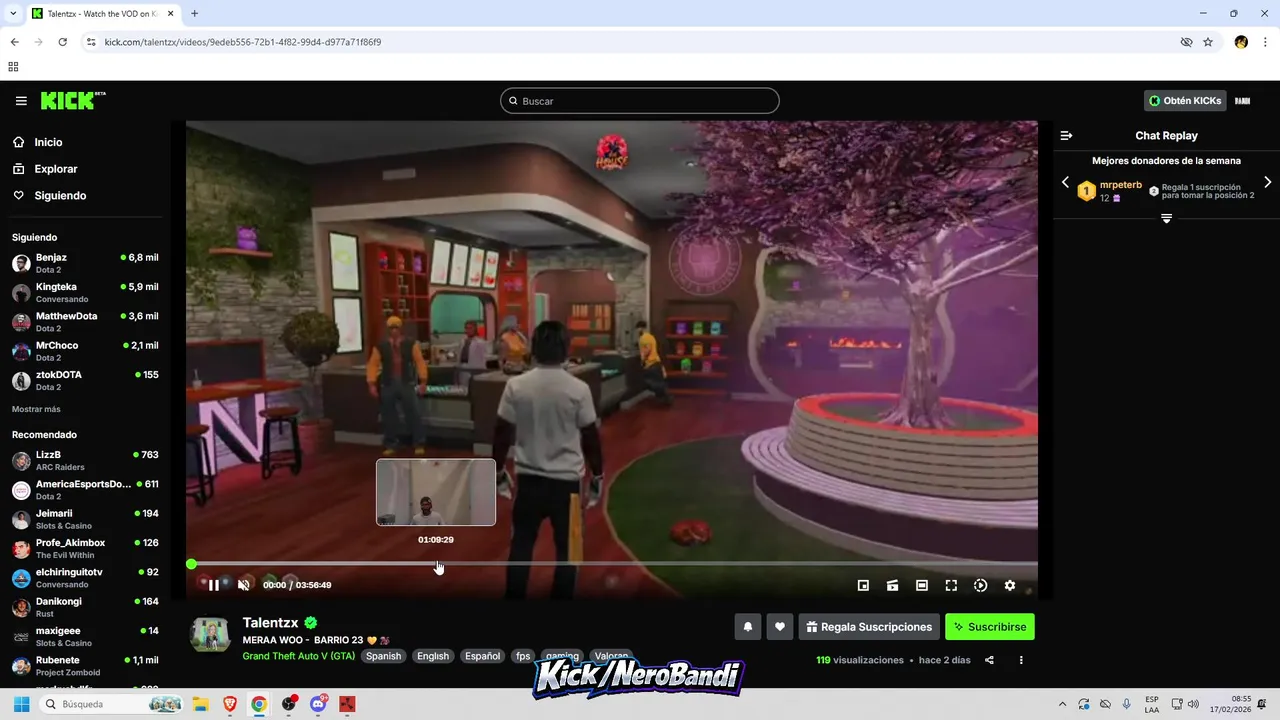Open playback speed options
The image size is (1280, 720).
coord(980,585)
